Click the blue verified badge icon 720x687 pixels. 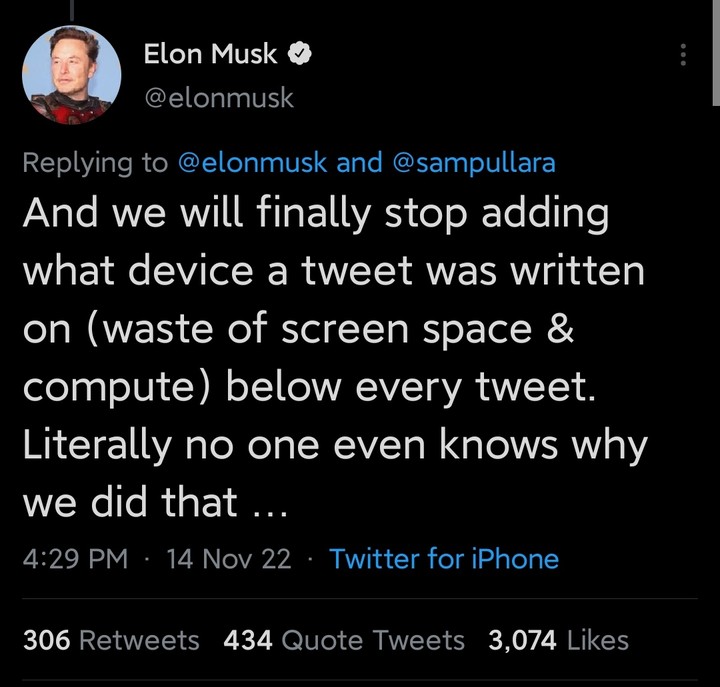[299, 55]
